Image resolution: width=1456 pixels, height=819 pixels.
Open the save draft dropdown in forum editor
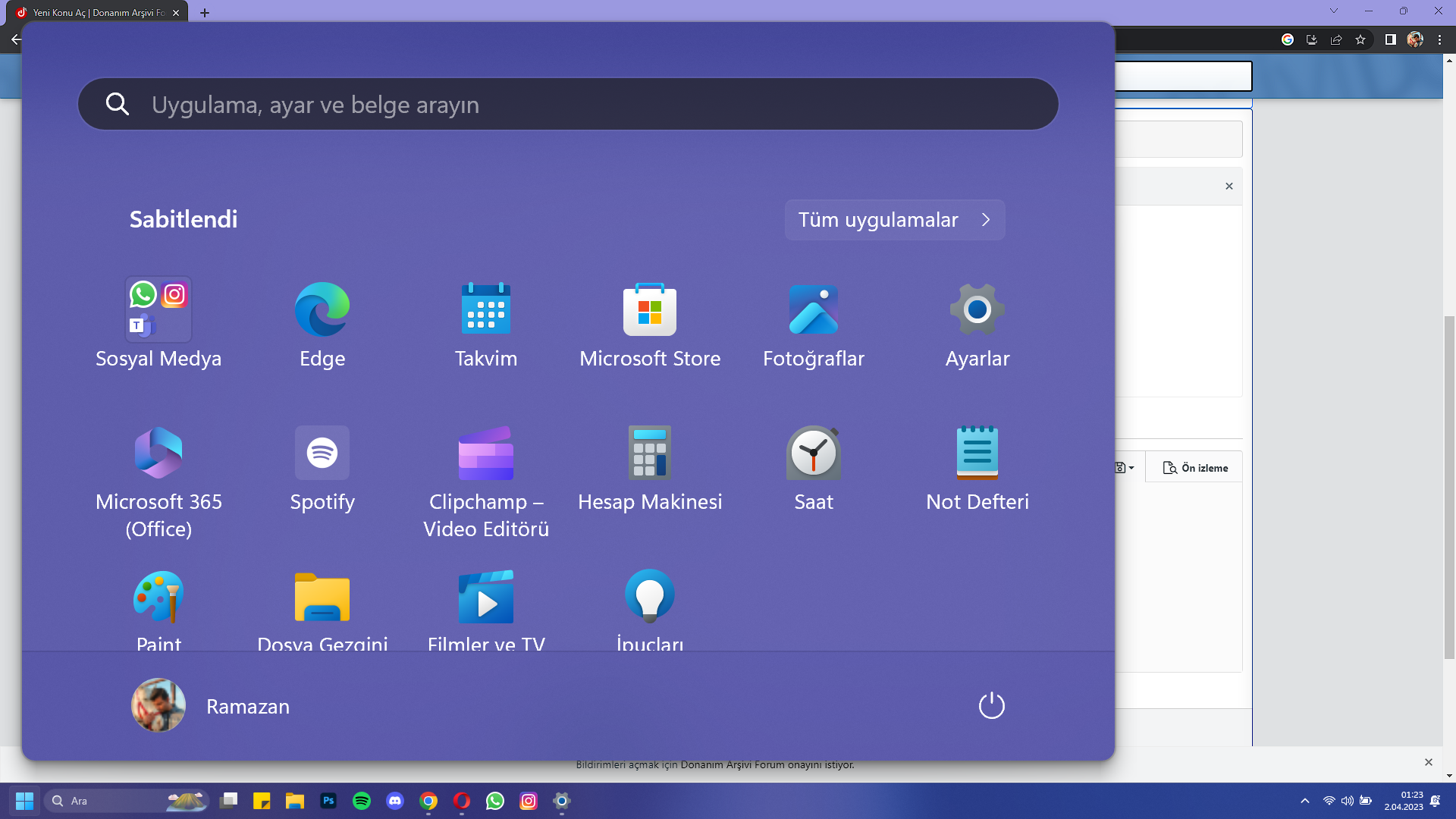pyautogui.click(x=1125, y=468)
